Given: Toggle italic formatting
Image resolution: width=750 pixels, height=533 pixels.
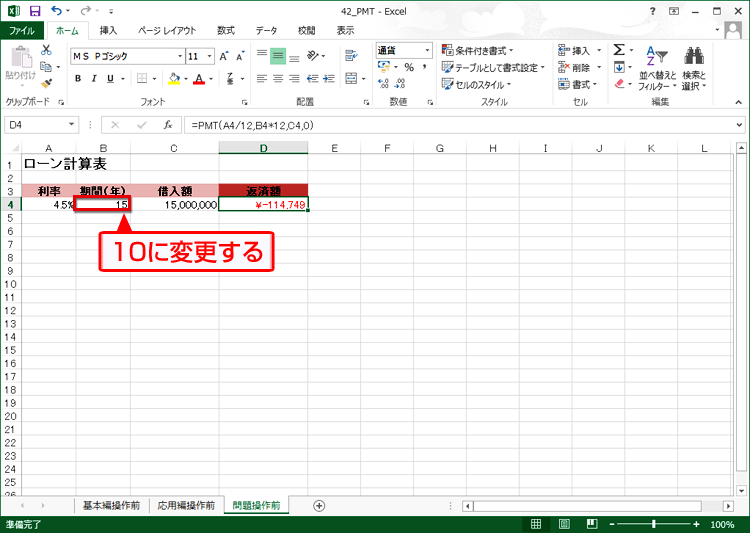Looking at the screenshot, I should [x=94, y=78].
